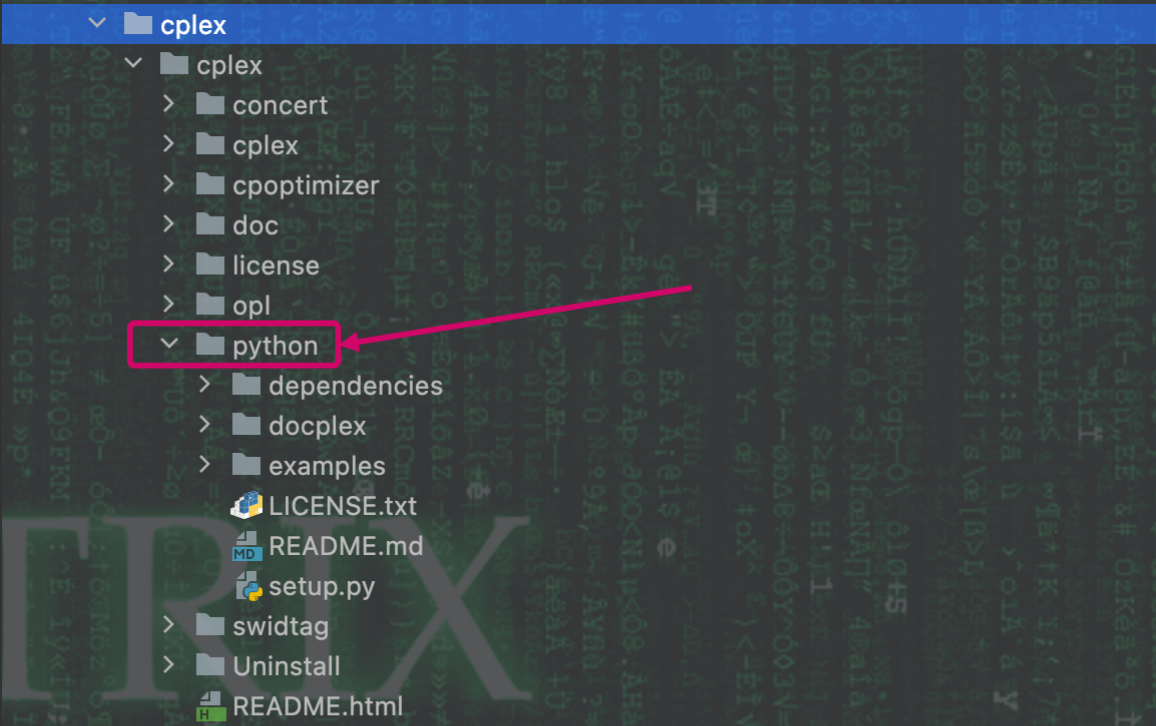The height and width of the screenshot is (726, 1156).
Task: Click the cpoptimizer folder icon
Action: coord(210,184)
